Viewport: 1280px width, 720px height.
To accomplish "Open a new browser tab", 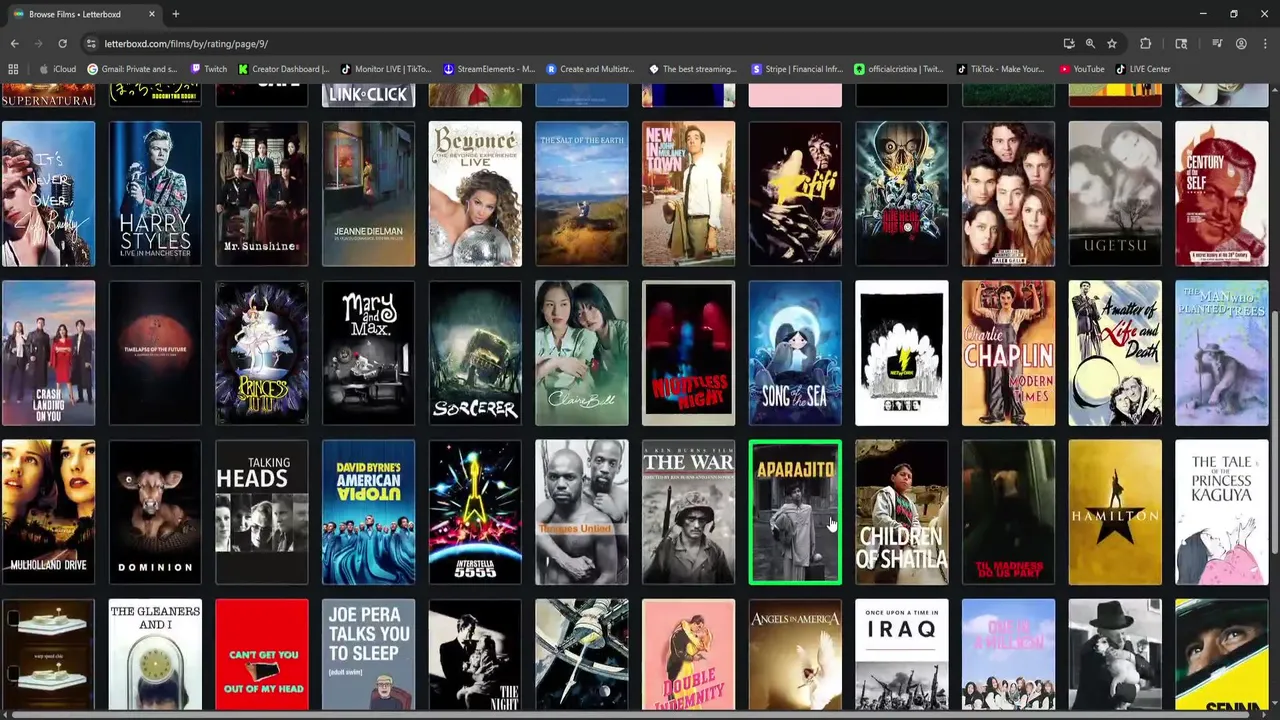I will pyautogui.click(x=175, y=14).
